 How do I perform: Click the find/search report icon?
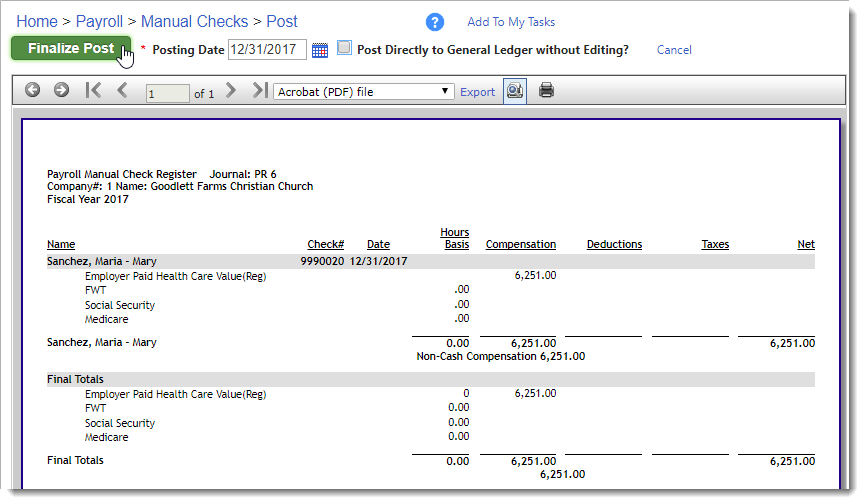[515, 91]
